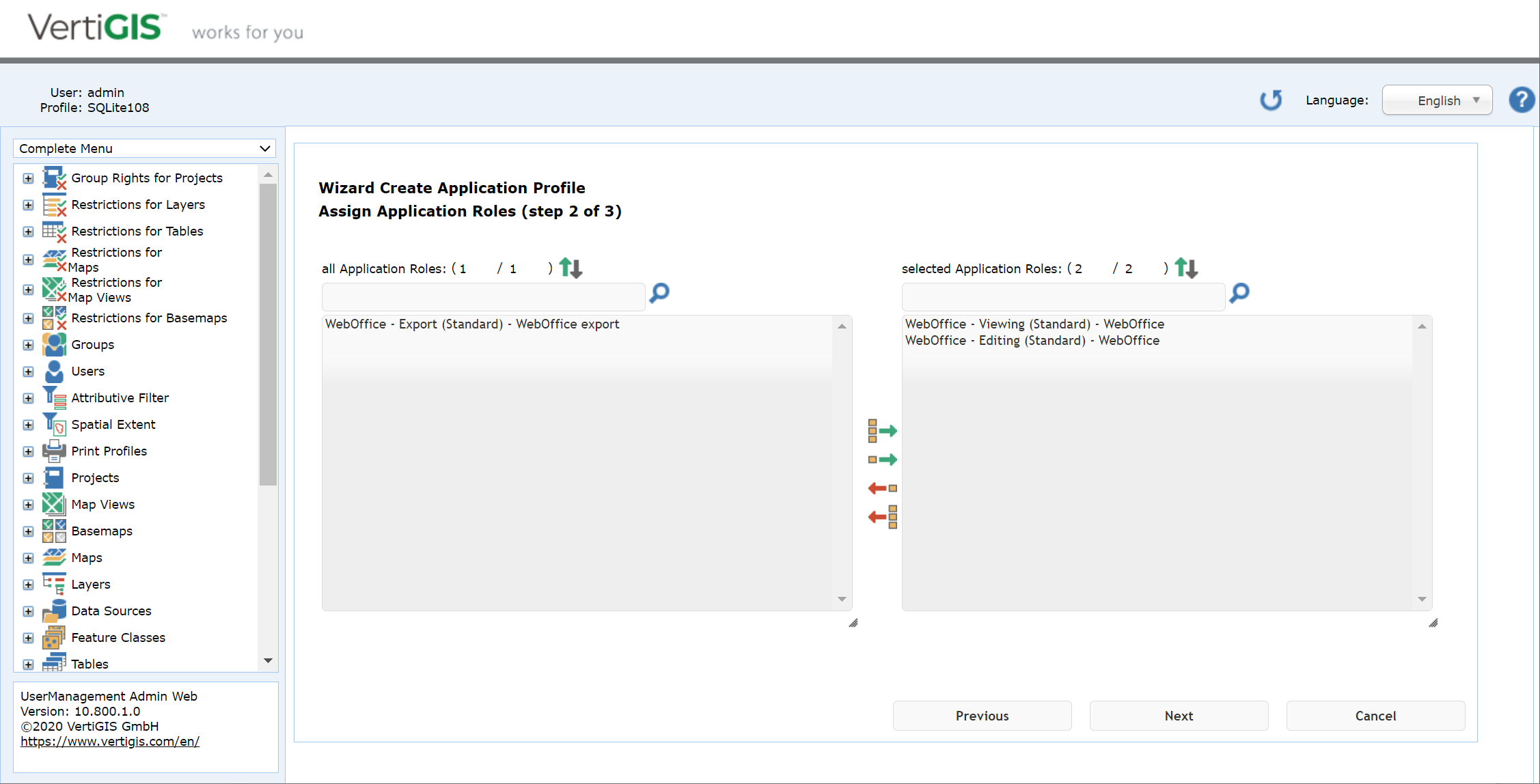1540x784 pixels.
Task: Open the Users section icon
Action: click(x=54, y=371)
